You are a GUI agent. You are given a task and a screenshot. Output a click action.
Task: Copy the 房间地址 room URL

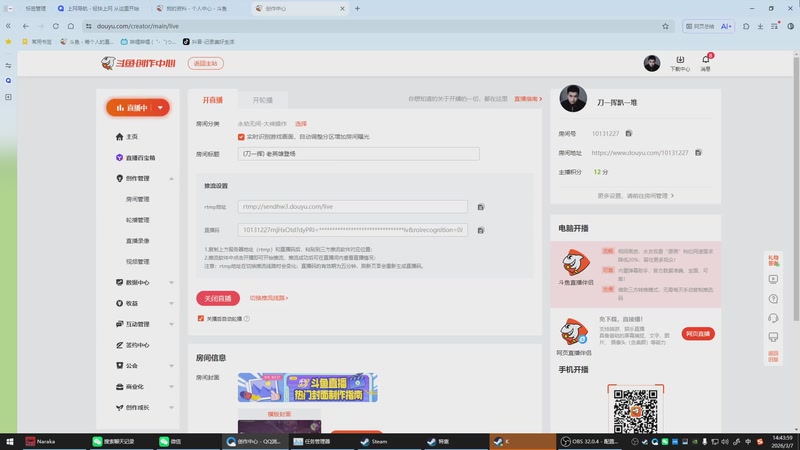coord(698,152)
